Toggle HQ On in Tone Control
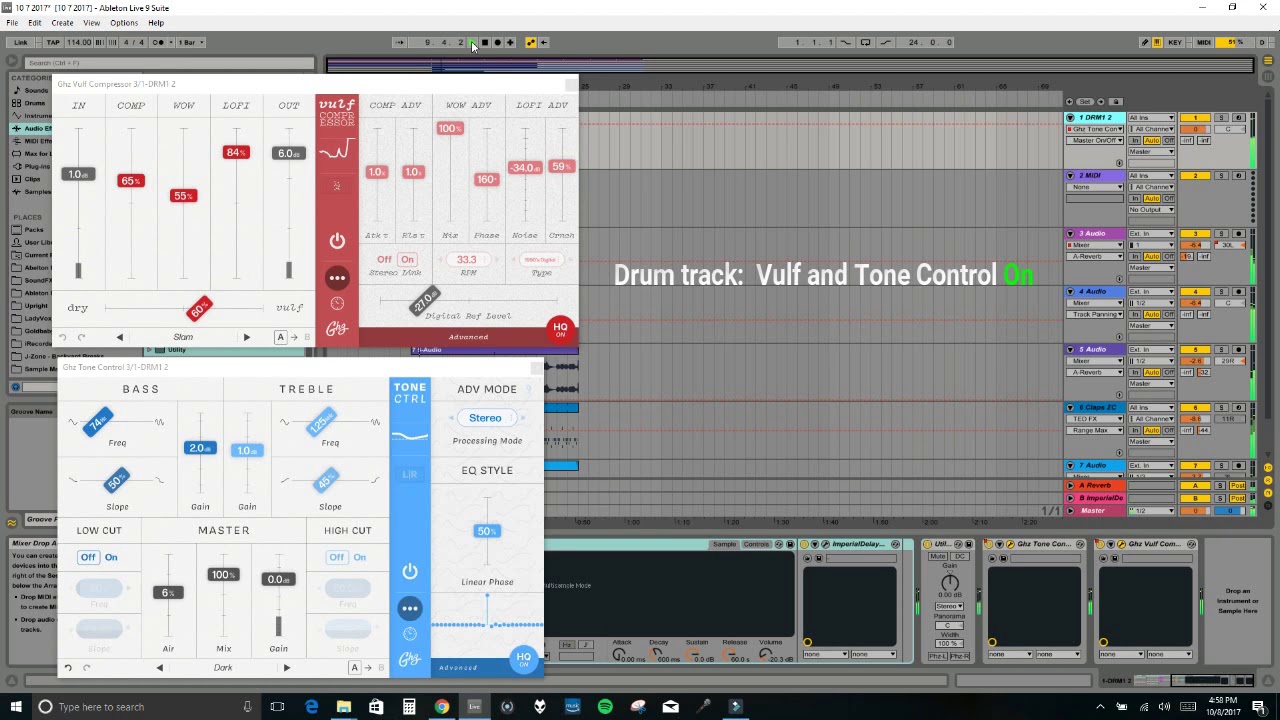Screen dimensions: 1280x720 coord(523,660)
